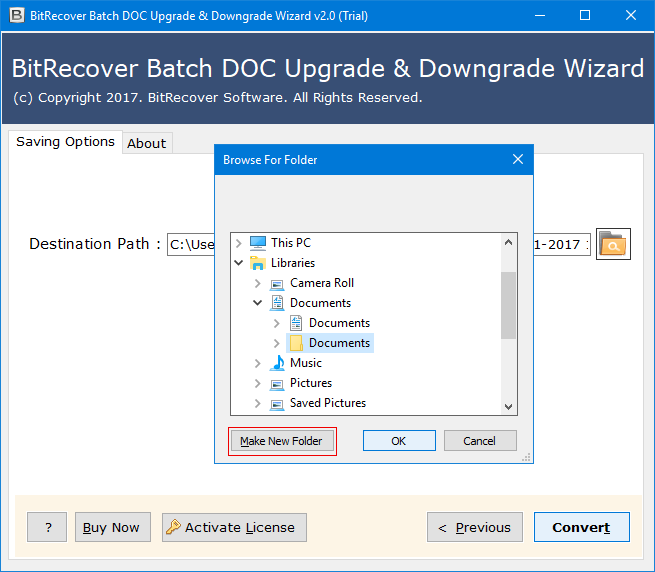Close the BitRecover wizard main window

(x=630, y=15)
